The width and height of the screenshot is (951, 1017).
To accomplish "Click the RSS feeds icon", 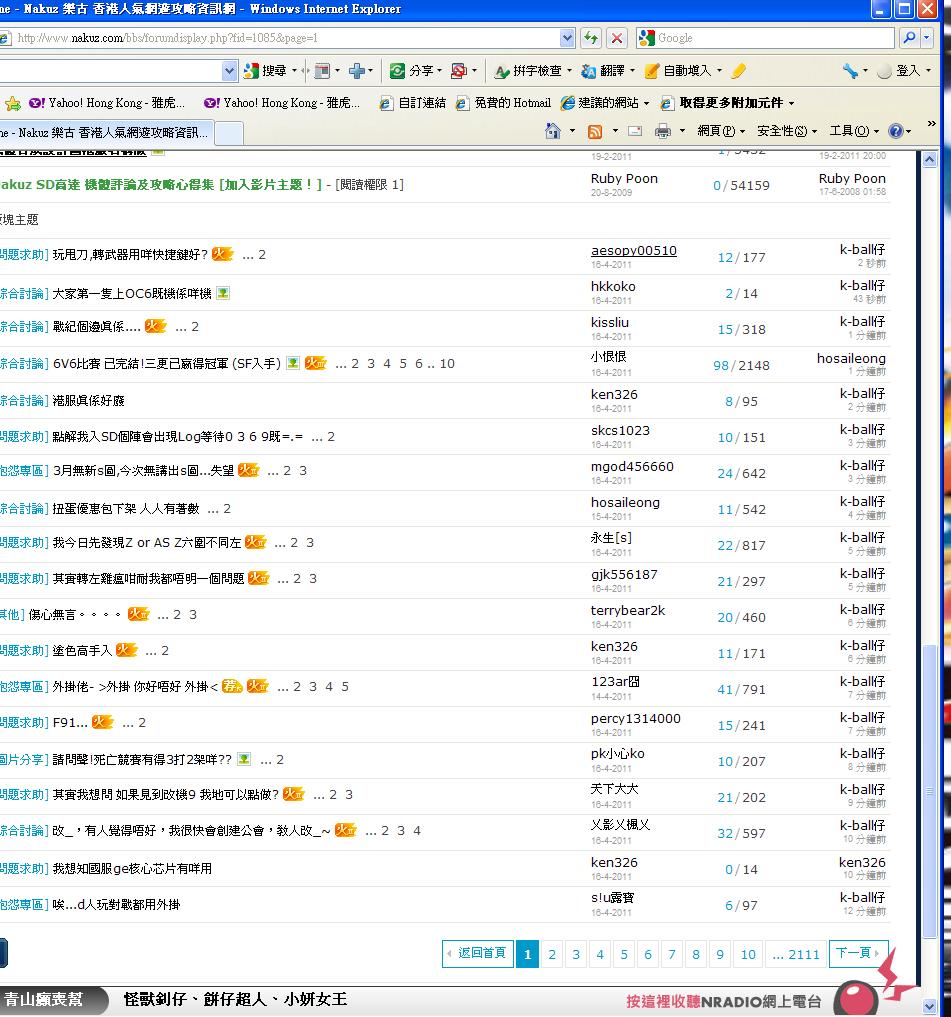I will [595, 132].
